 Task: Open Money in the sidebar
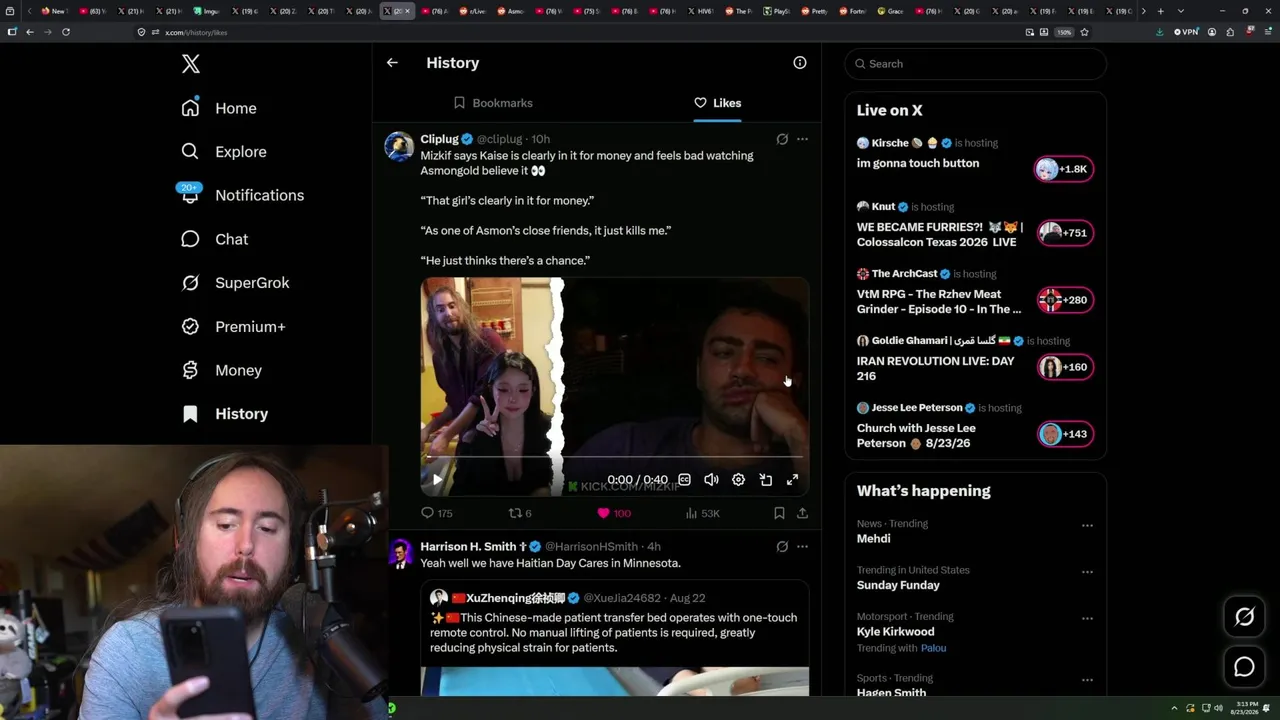(x=221, y=370)
